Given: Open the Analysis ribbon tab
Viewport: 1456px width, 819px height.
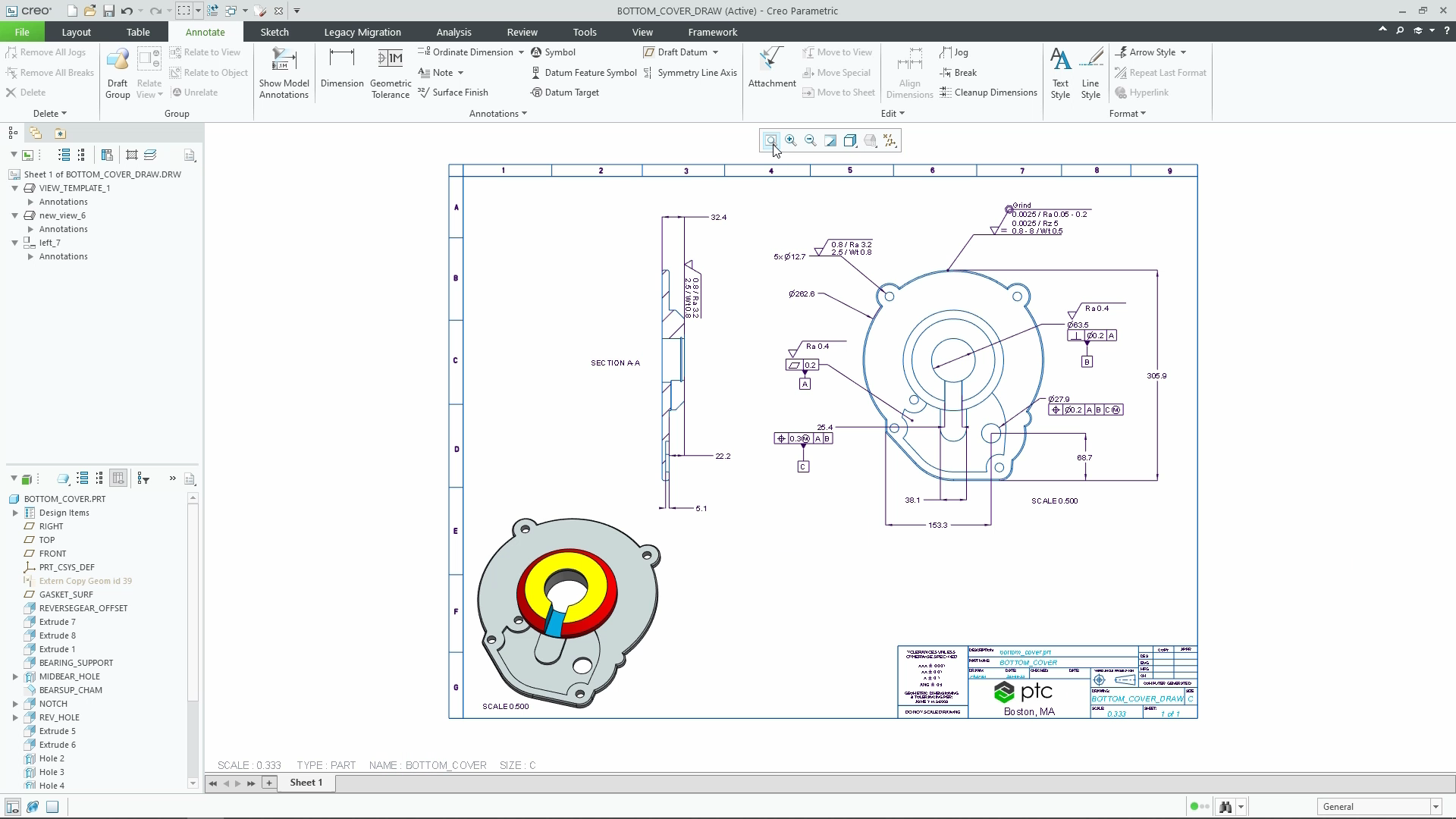Looking at the screenshot, I should (453, 32).
